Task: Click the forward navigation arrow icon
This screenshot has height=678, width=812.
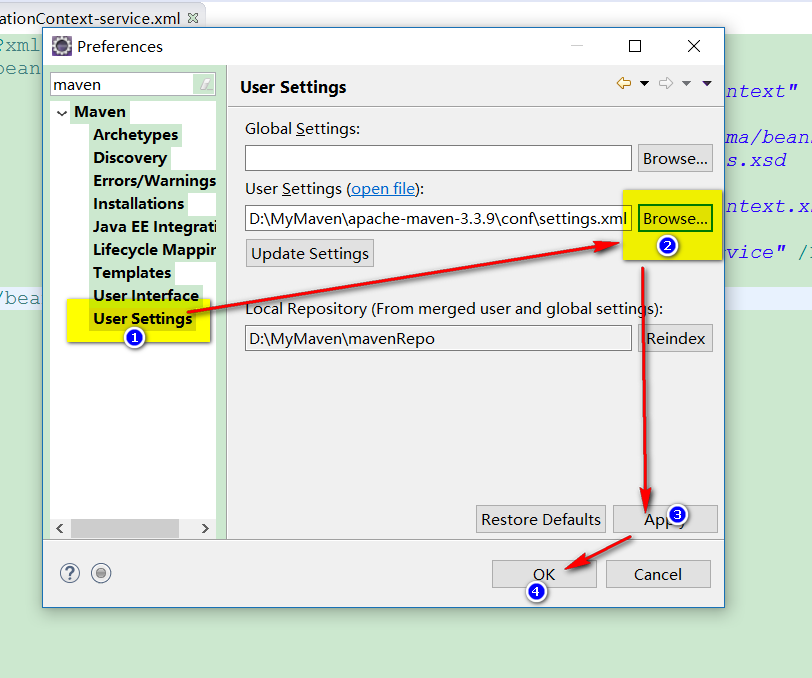Action: coord(666,83)
